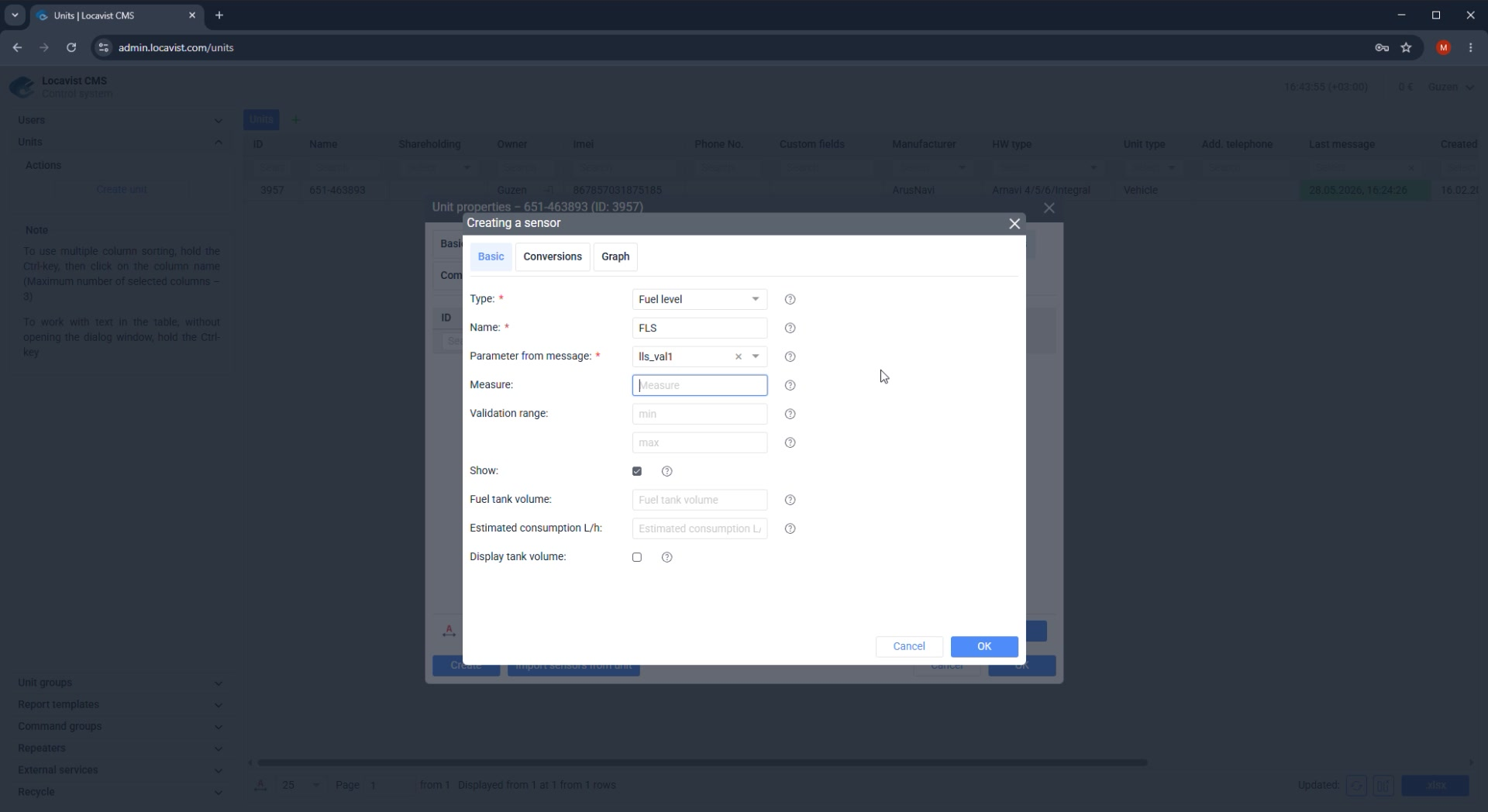1488x812 pixels.
Task: Uncheck the Show checkbox
Action: coord(637,472)
